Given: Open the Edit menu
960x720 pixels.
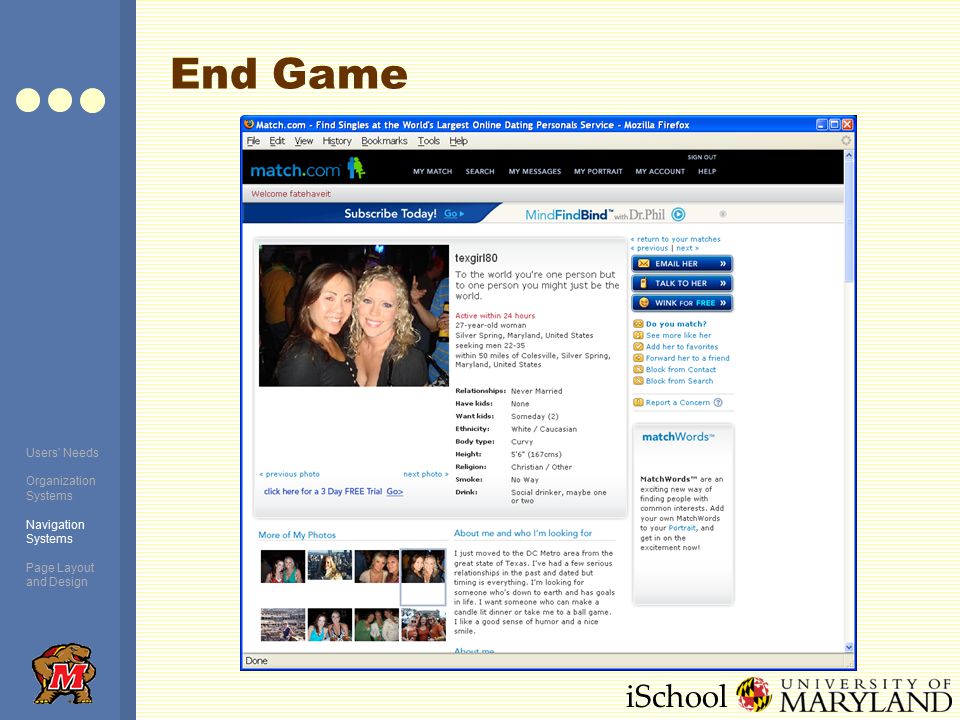Looking at the screenshot, I should click(277, 141).
